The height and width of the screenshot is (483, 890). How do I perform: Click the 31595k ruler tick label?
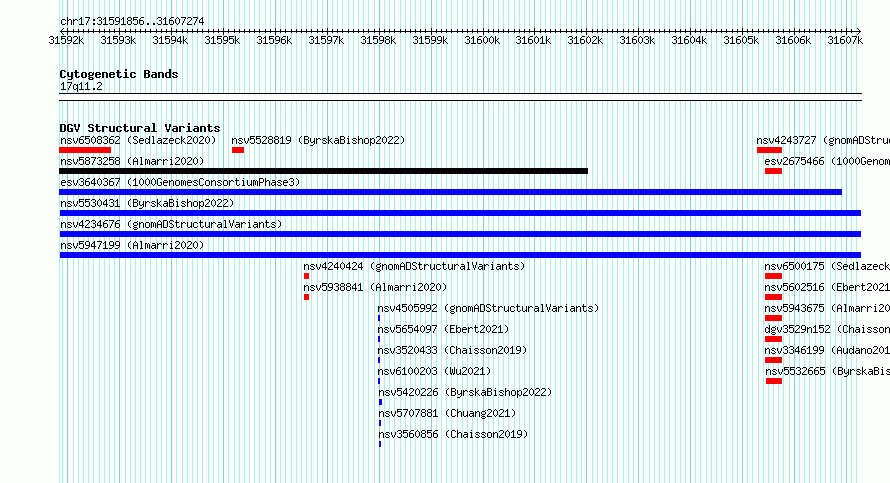(x=222, y=40)
